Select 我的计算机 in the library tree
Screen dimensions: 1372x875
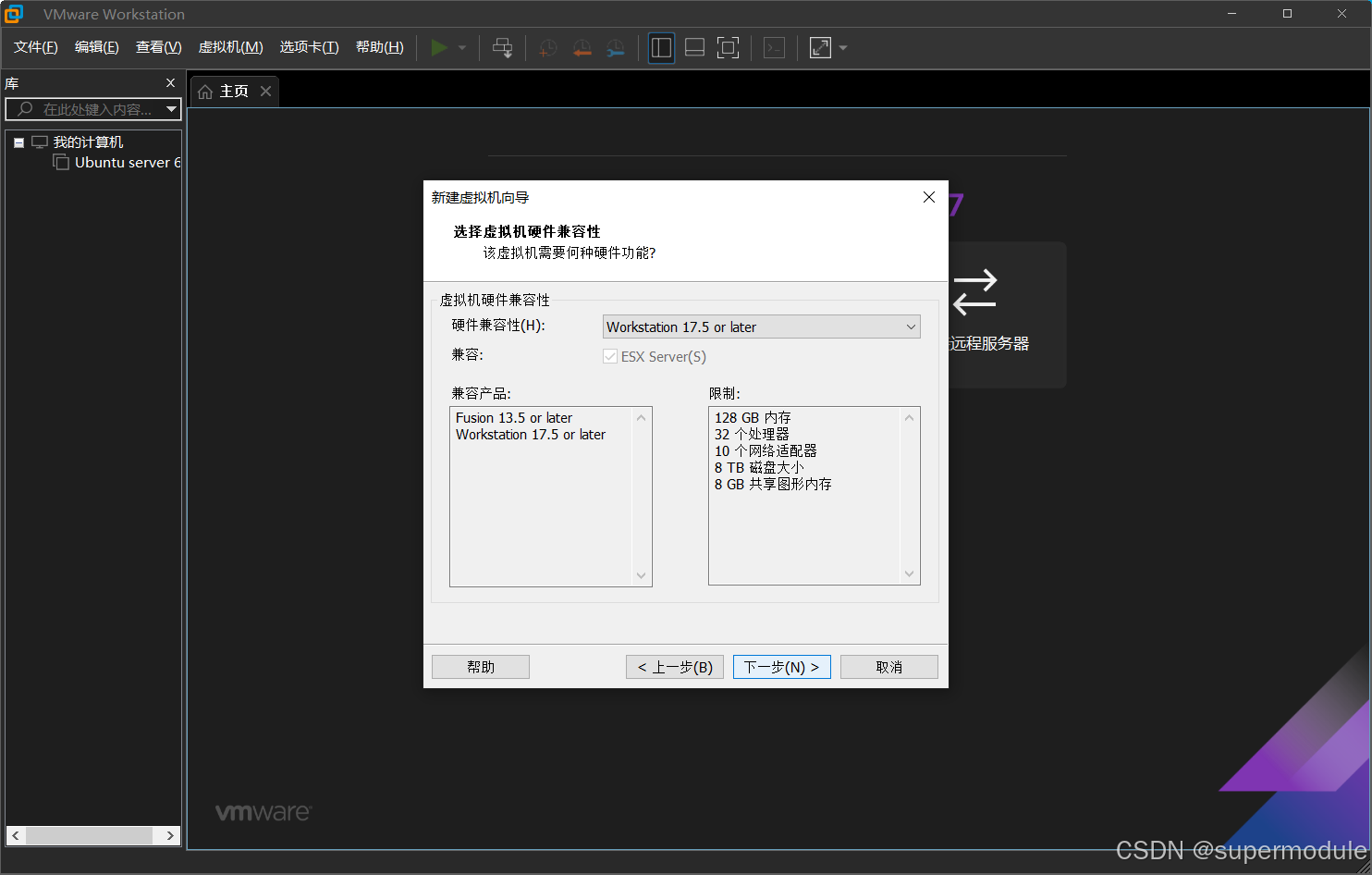[x=88, y=142]
